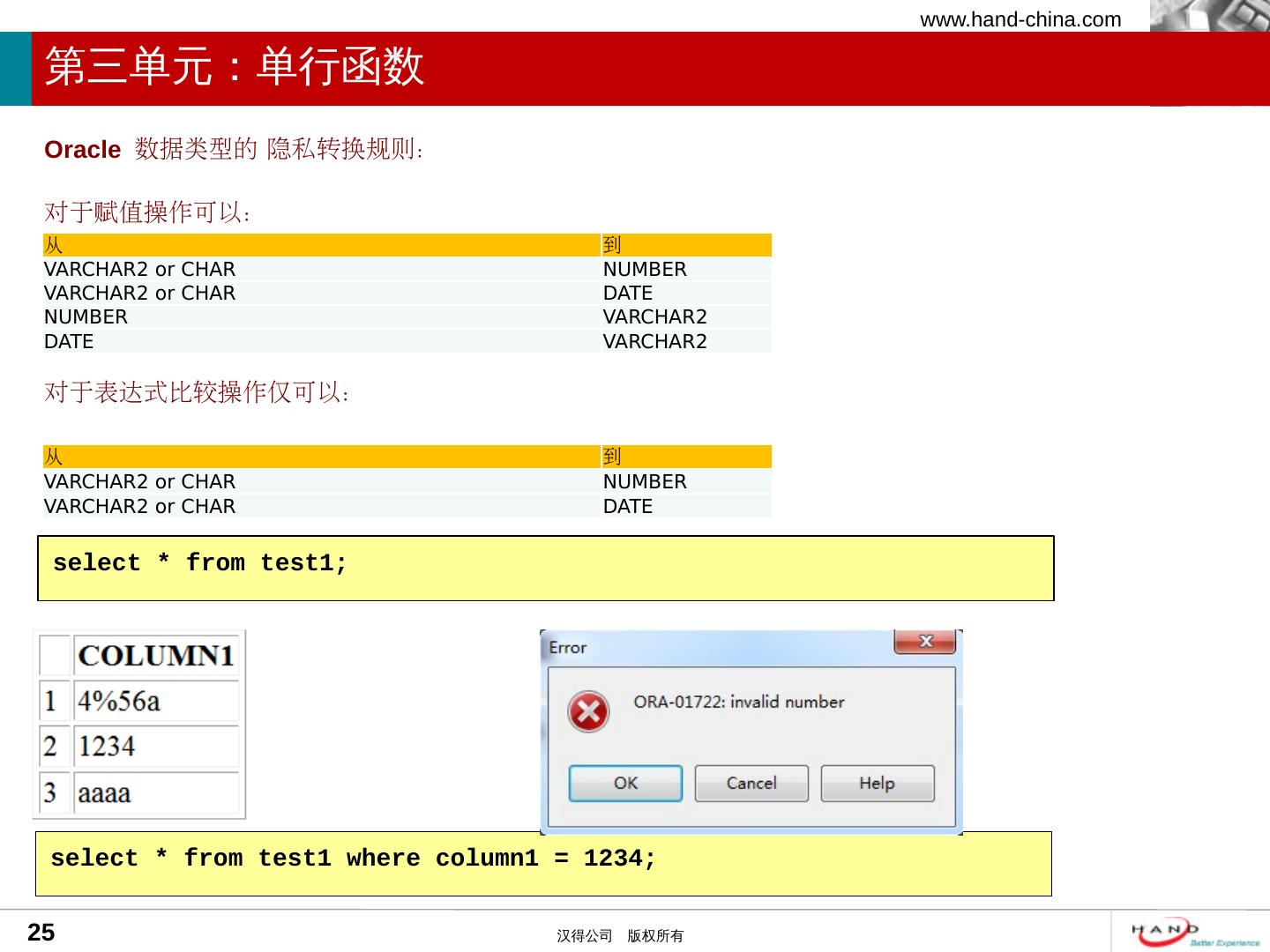Viewport: 1270px width, 952px height.
Task: Open the www.hand-china.com link
Action: [x=1020, y=19]
